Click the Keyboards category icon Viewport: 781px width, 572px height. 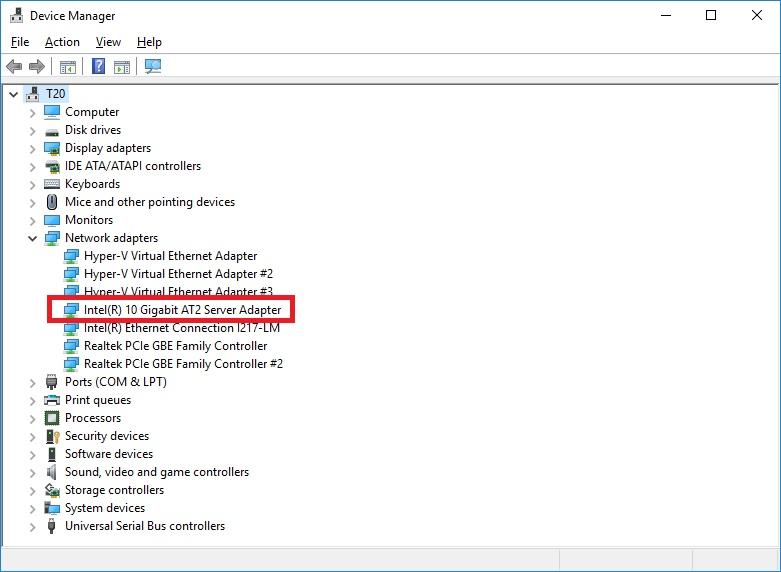(x=52, y=184)
